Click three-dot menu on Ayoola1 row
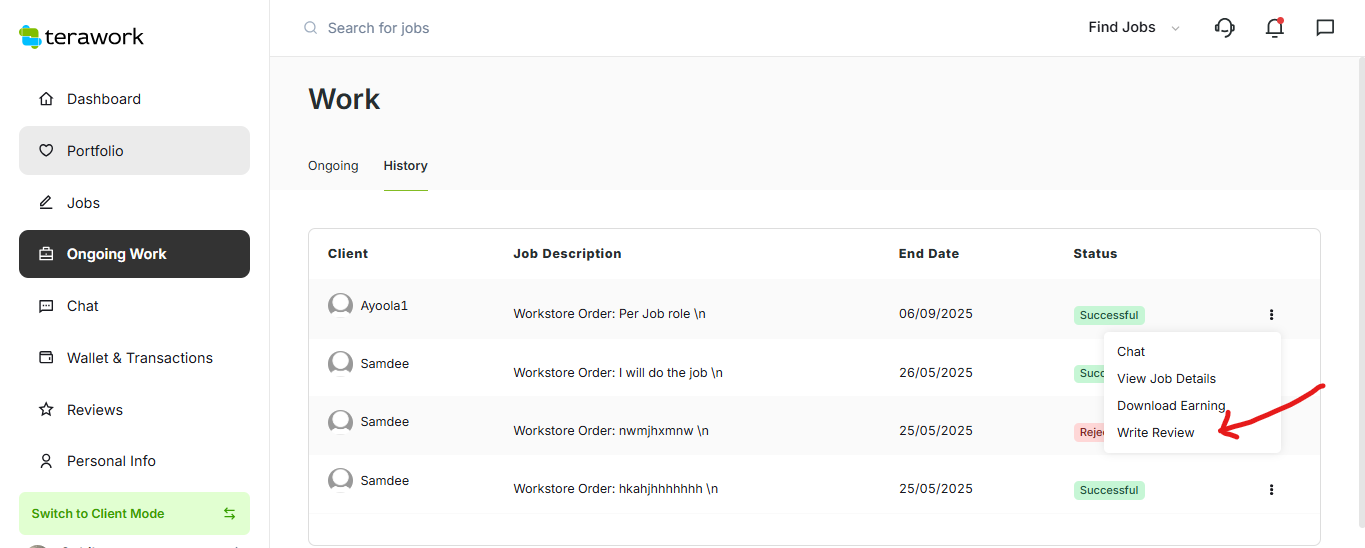 tap(1271, 315)
